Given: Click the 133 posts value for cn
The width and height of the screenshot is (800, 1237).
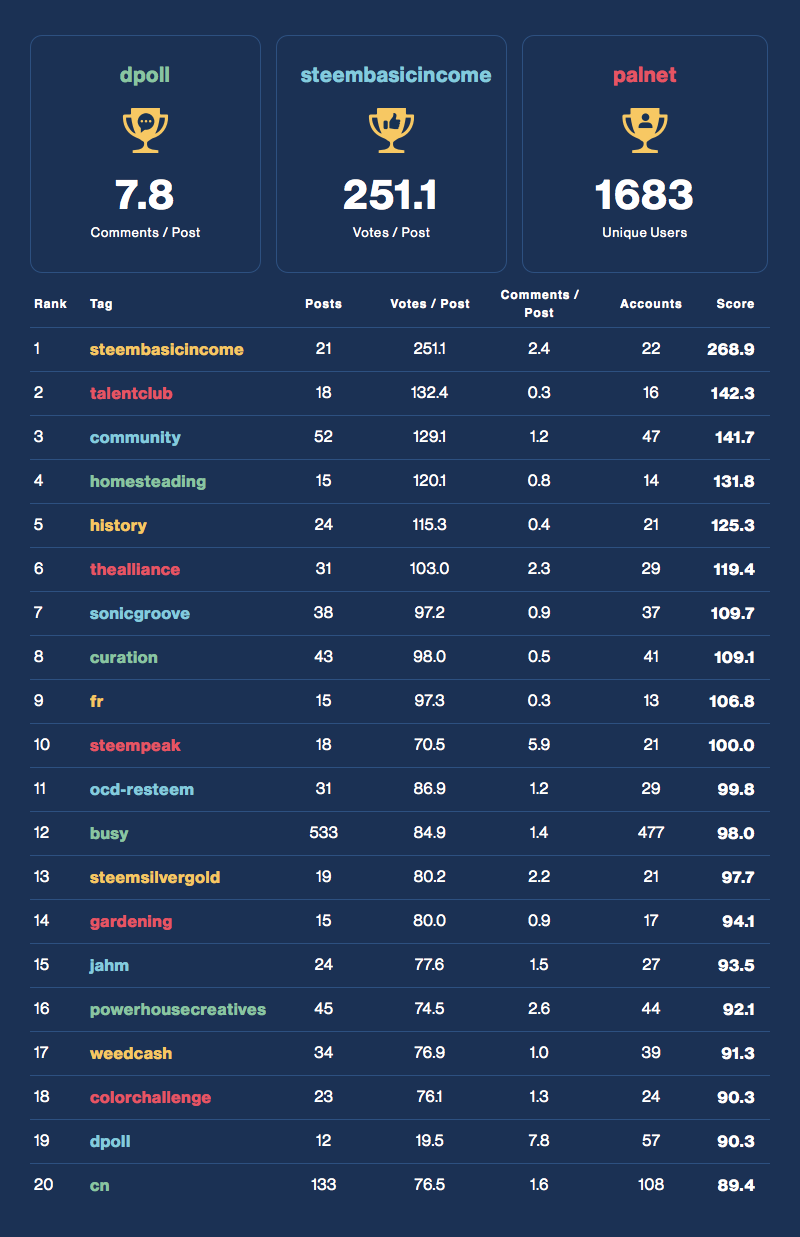Looking at the screenshot, I should pyautogui.click(x=324, y=1185).
